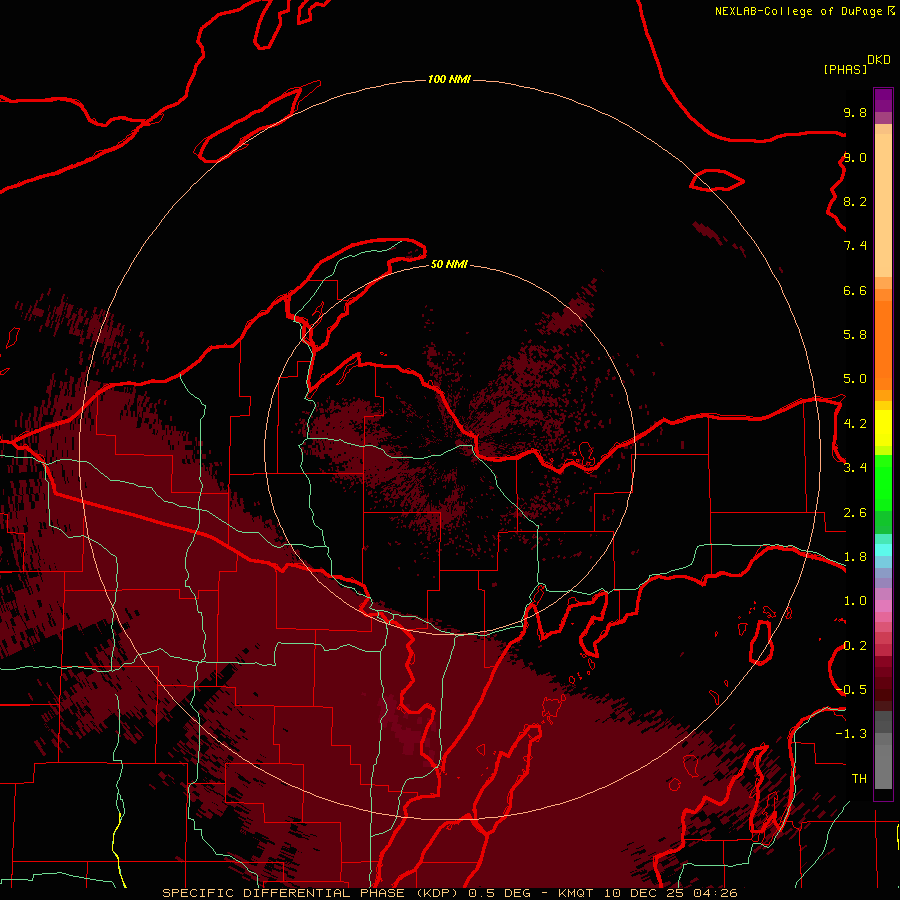Click the 9.0 color scale value
900x900 pixels.
tap(855, 157)
